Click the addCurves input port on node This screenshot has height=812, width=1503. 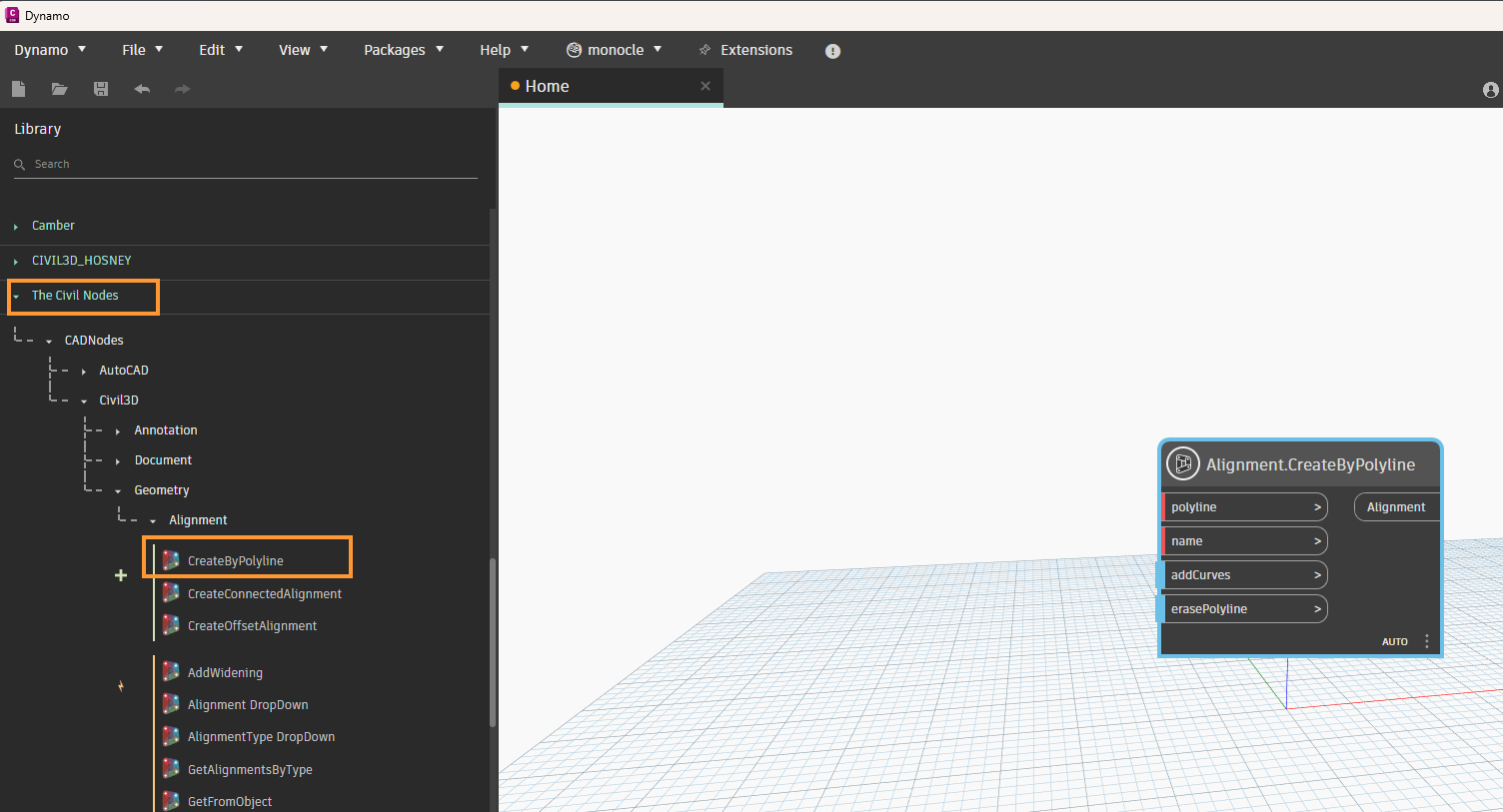(1244, 575)
